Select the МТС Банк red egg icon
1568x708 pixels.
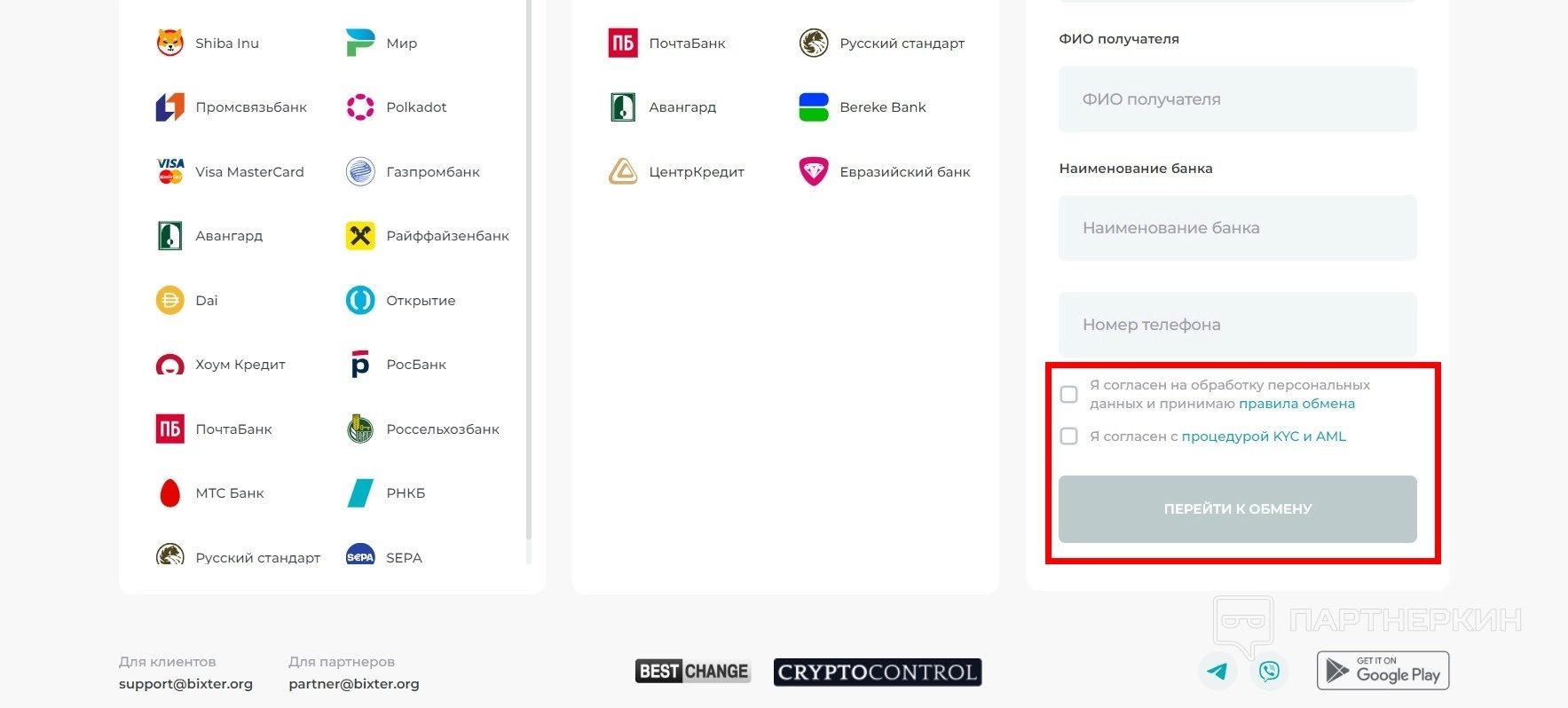(169, 493)
